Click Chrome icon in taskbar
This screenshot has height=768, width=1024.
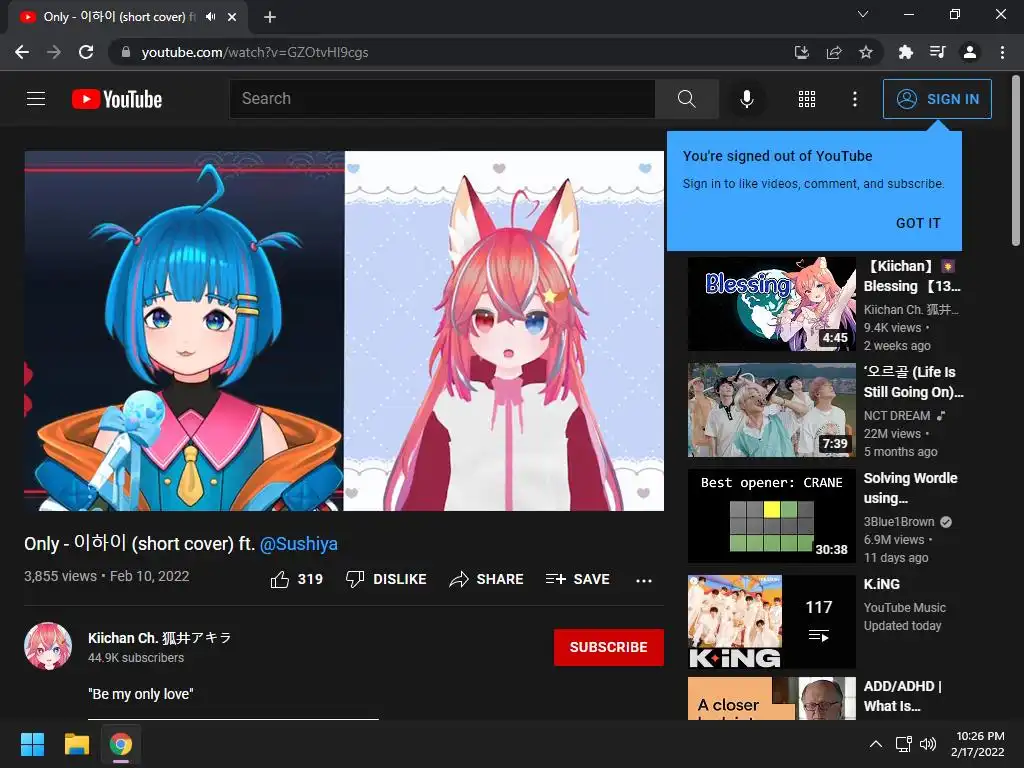pos(121,744)
